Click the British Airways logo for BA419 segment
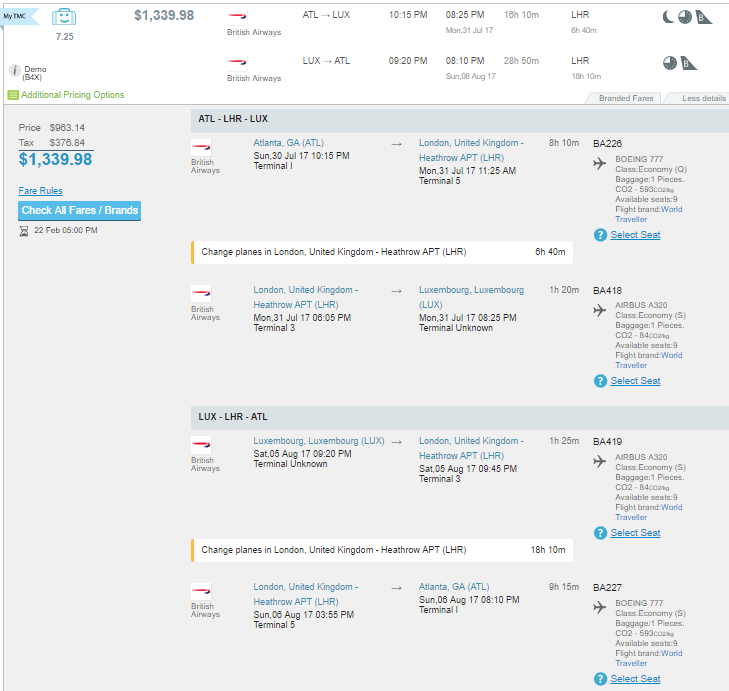 (201, 445)
